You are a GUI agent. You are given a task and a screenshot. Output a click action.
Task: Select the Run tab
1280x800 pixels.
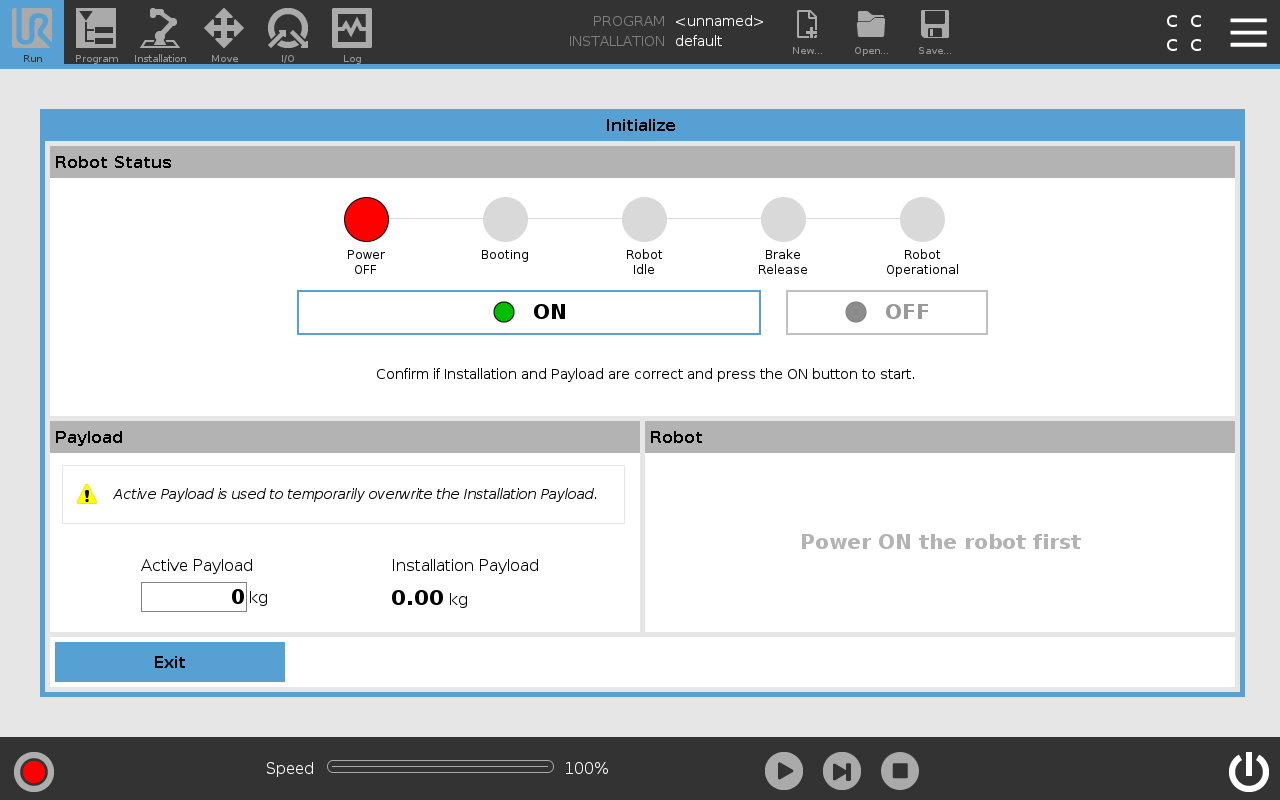tap(32, 32)
